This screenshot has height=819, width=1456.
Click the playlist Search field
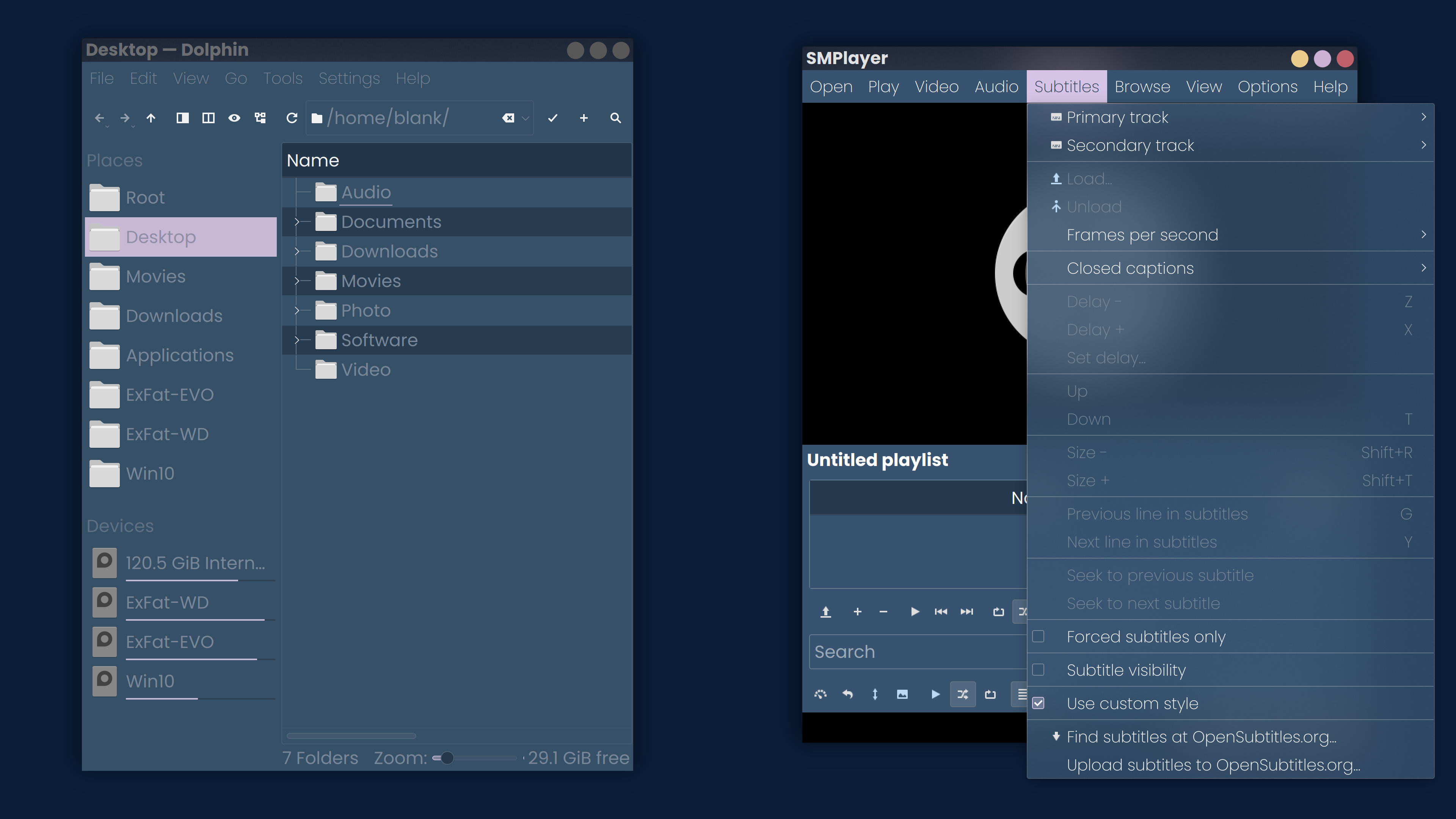click(918, 652)
